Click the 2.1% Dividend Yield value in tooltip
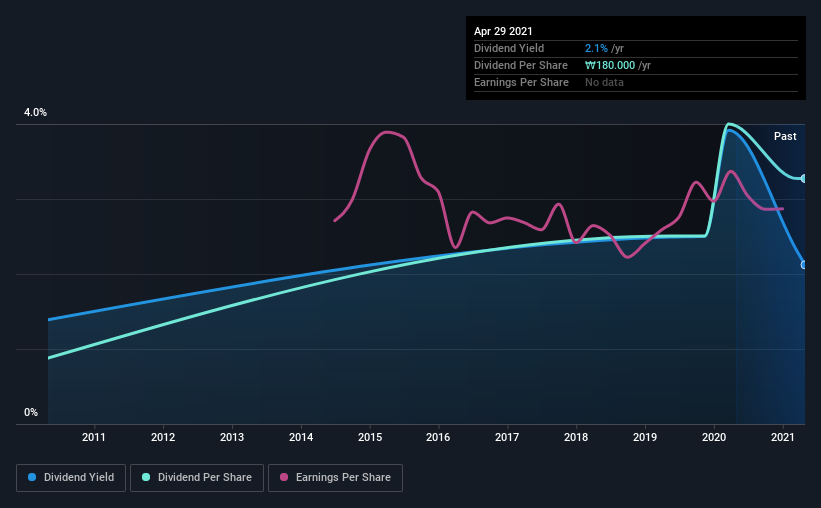Image resolution: width=821 pixels, height=508 pixels. (596, 48)
